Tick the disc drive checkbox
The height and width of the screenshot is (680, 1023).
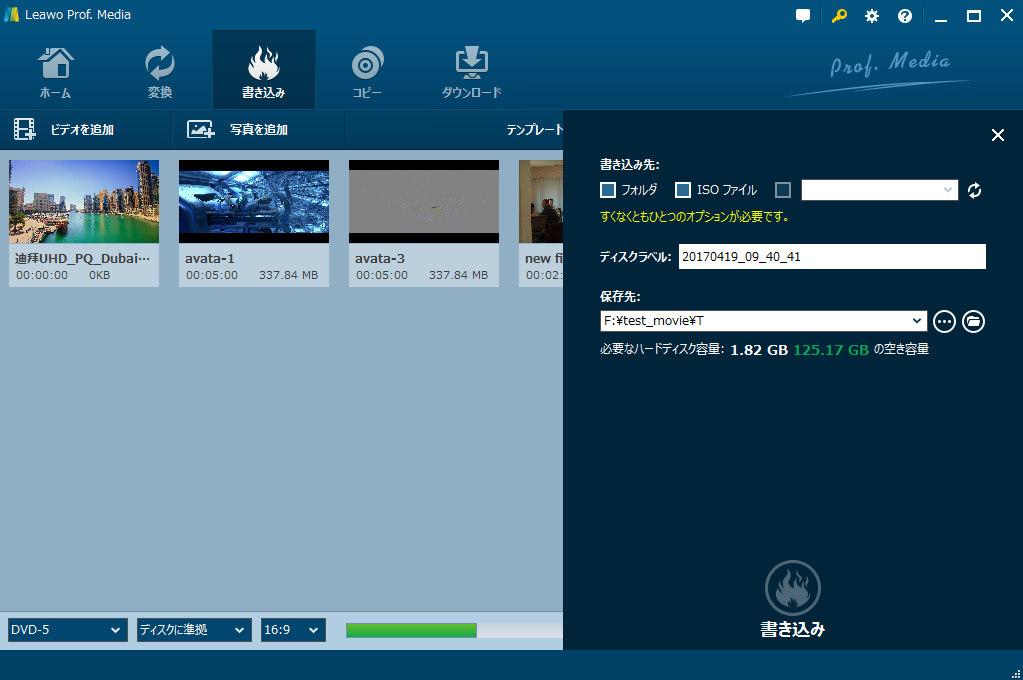(x=783, y=190)
